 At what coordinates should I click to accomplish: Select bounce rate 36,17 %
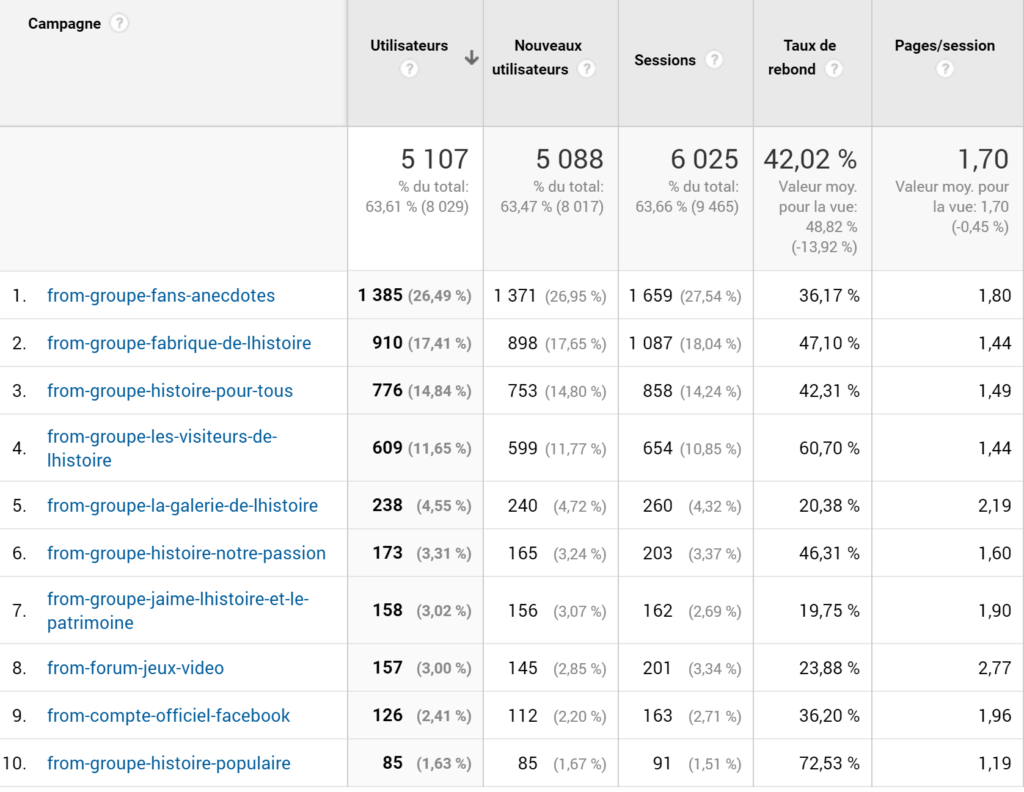click(829, 296)
